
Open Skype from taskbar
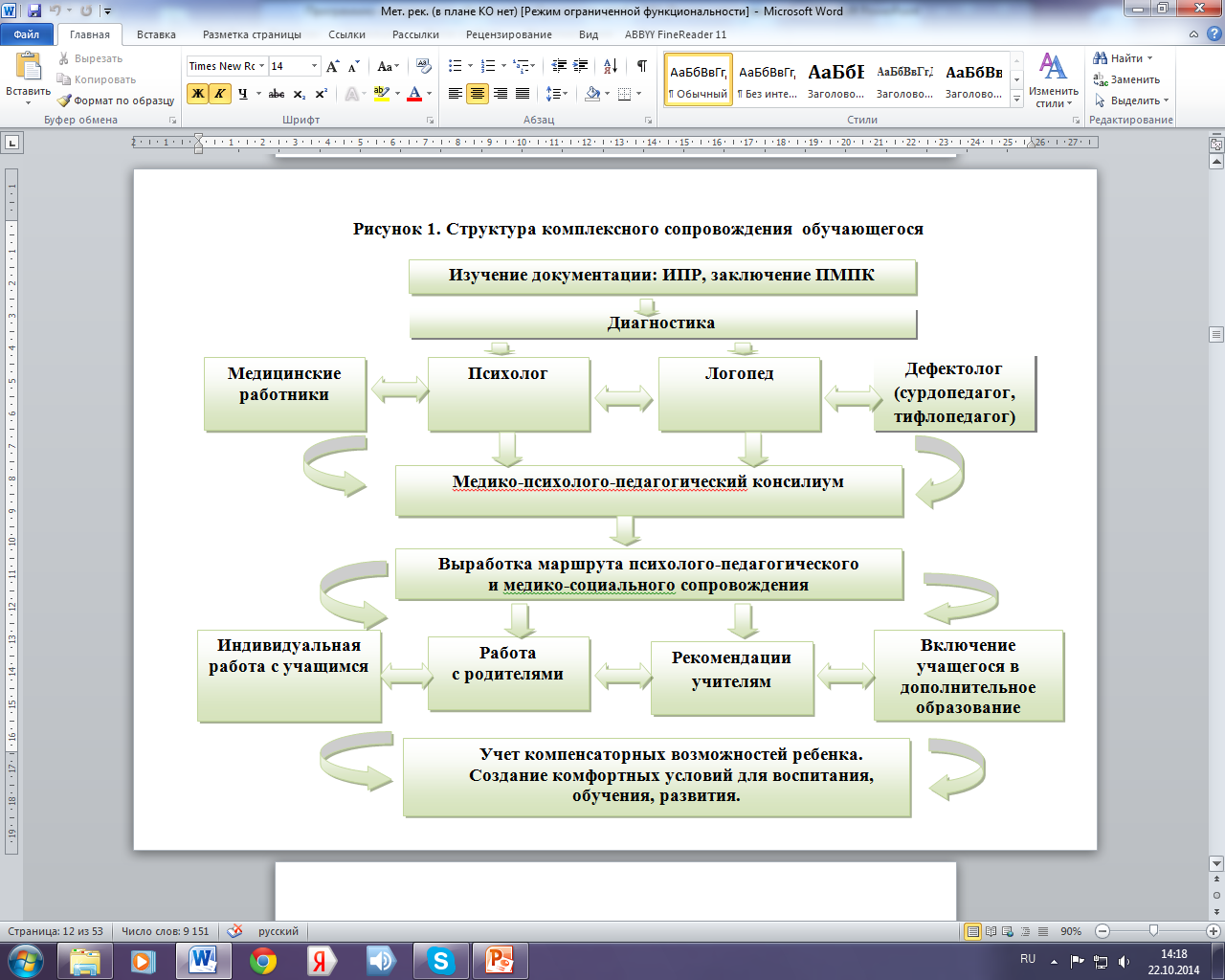point(440,961)
